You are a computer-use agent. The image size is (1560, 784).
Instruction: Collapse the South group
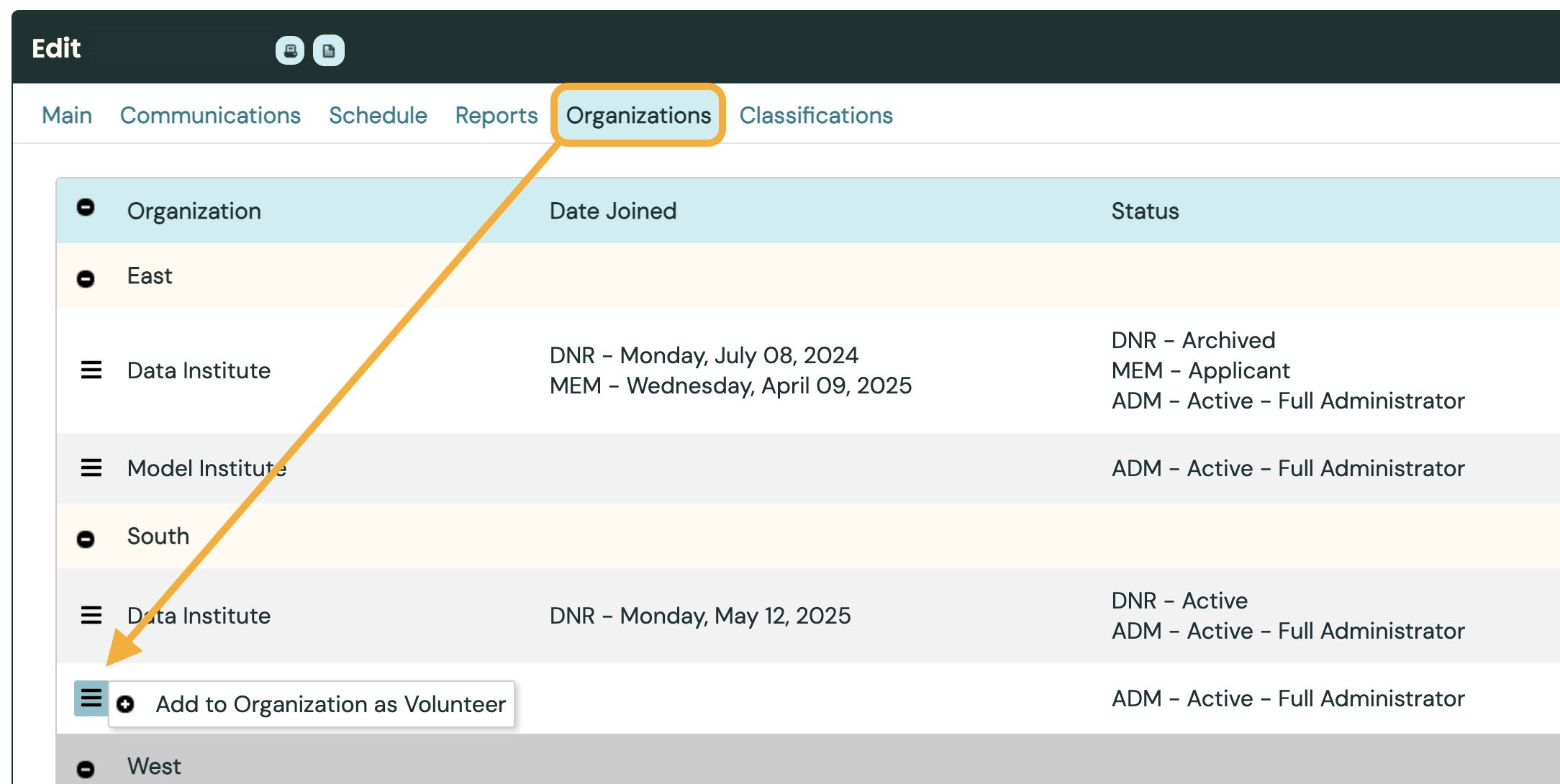coord(86,539)
